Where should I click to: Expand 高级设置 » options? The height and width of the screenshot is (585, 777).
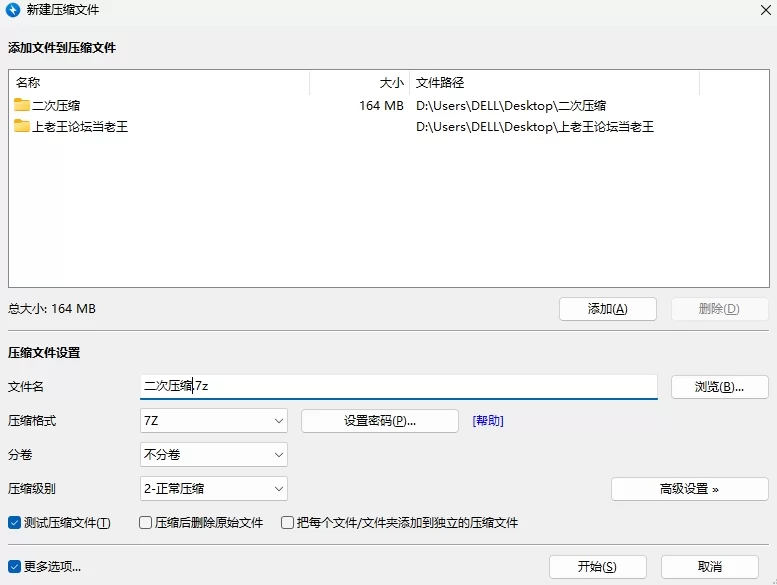tap(689, 489)
